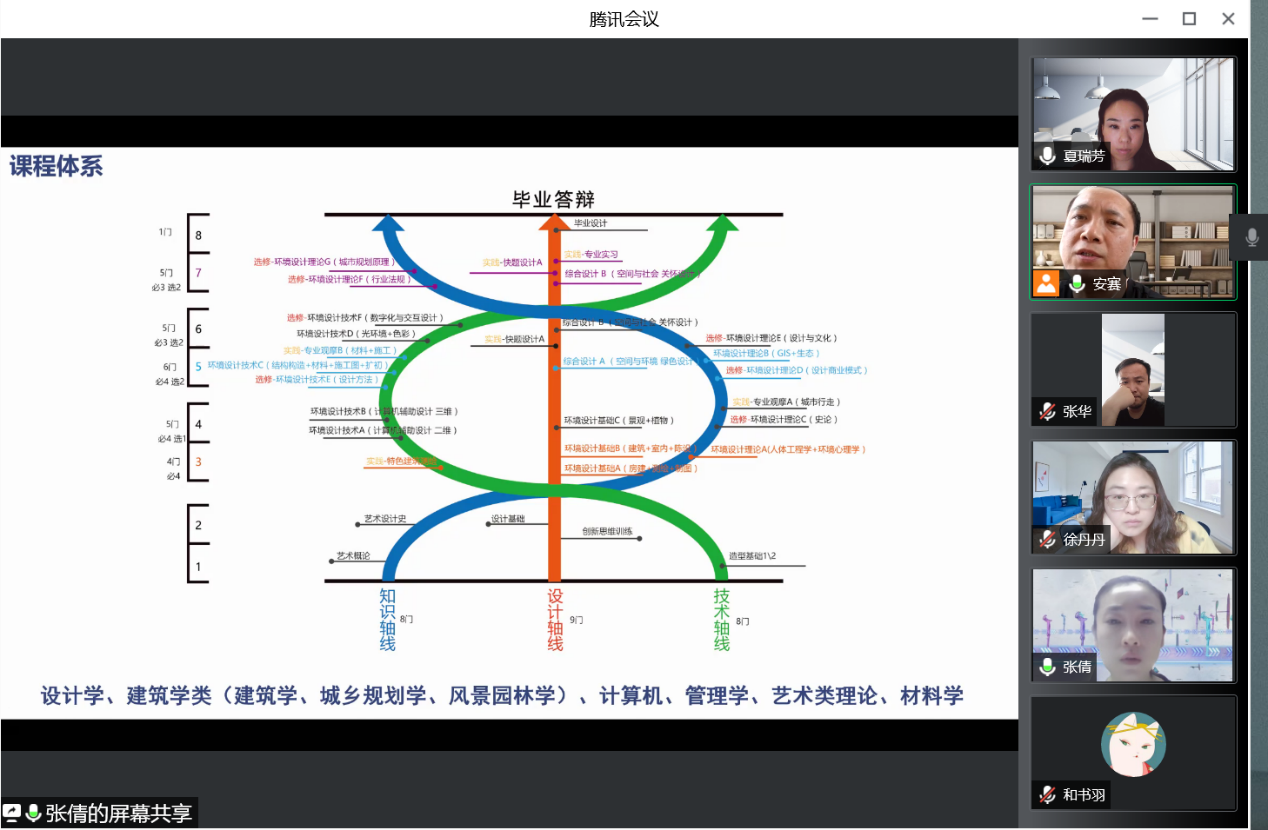Click 张华's muted microphone icon
Screen dimensions: 1268x830
tap(1047, 411)
